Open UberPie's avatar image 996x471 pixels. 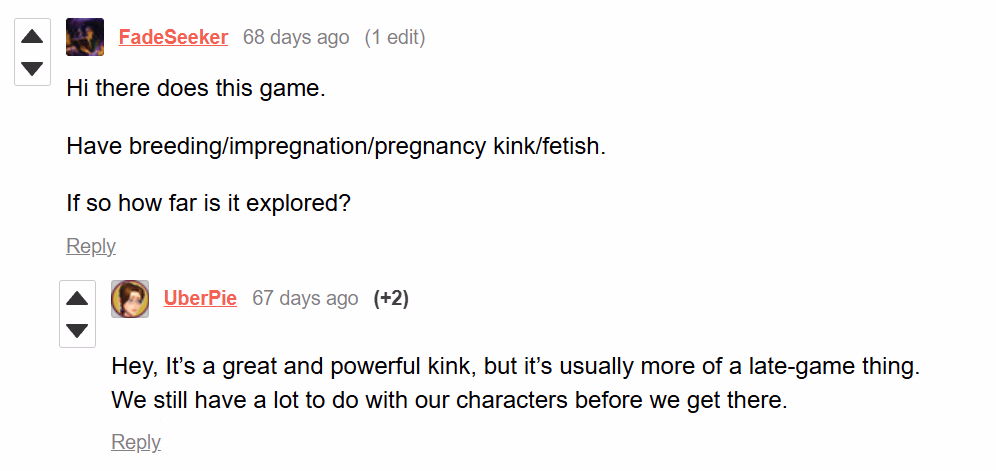coord(130,299)
